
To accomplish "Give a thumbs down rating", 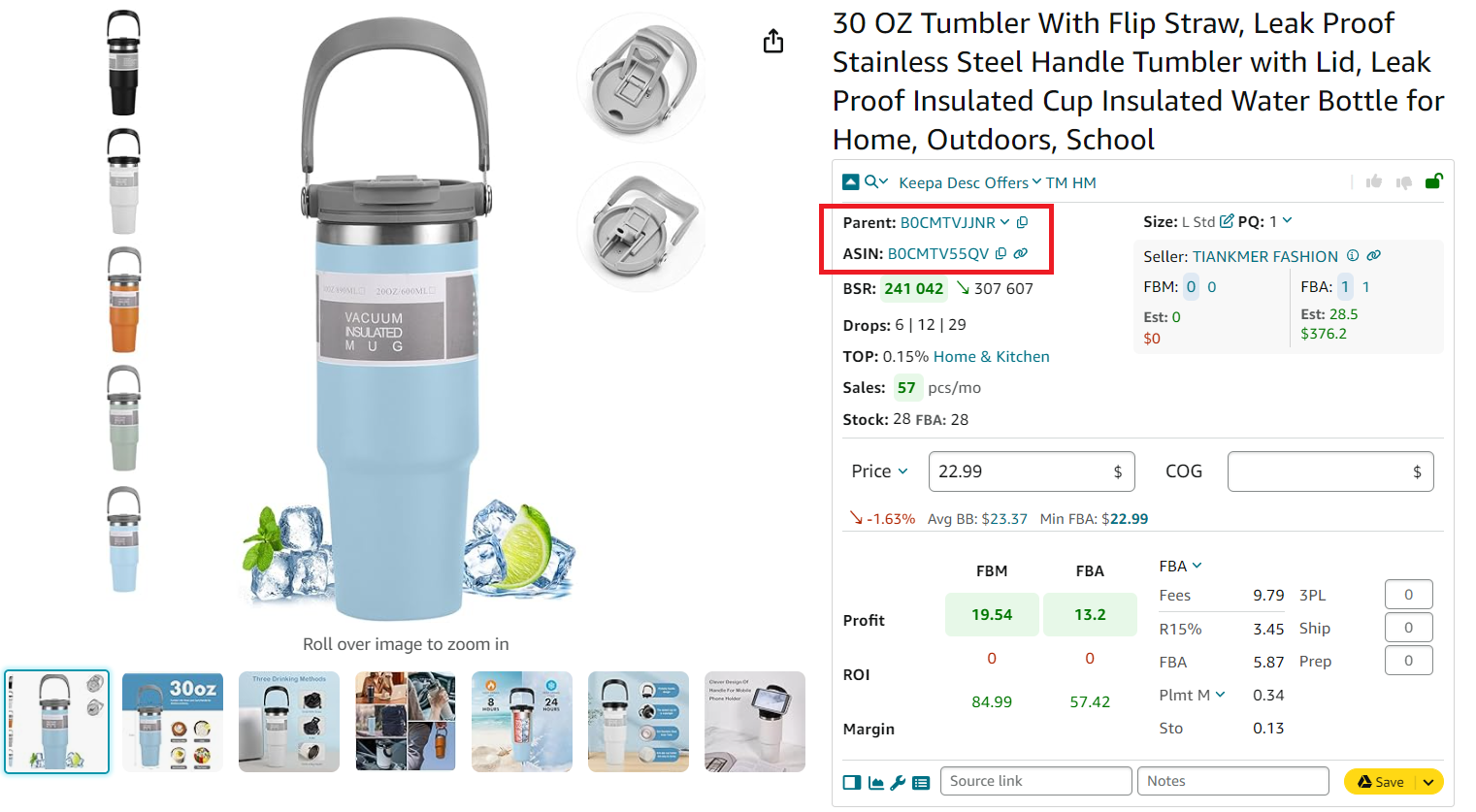I will tap(1404, 182).
